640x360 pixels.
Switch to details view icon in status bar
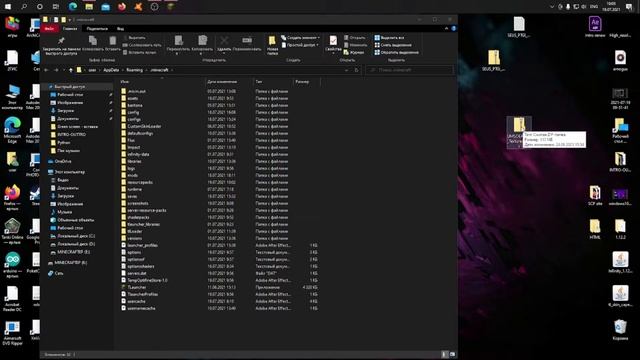pyautogui.click(x=444, y=355)
